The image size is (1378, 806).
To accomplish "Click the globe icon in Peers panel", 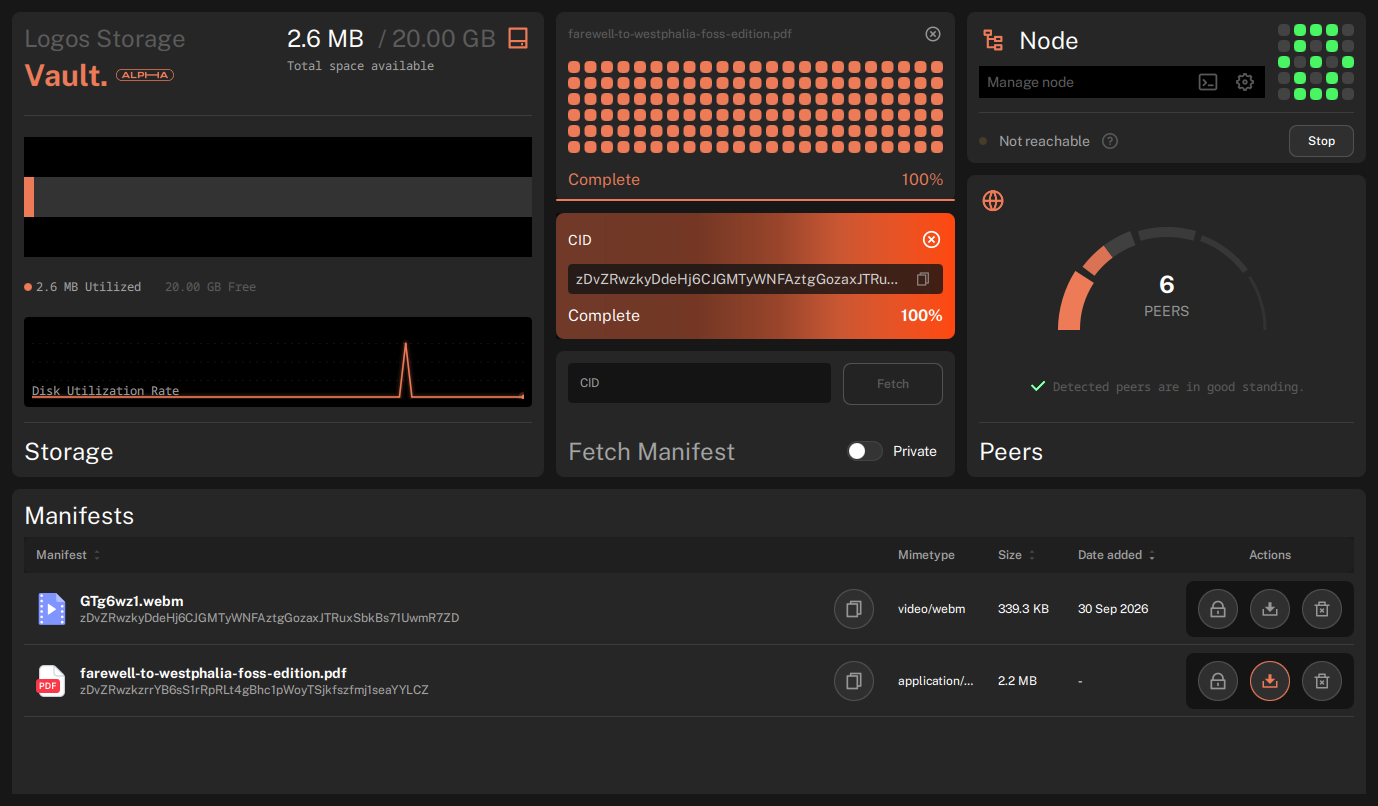I will pyautogui.click(x=993, y=201).
